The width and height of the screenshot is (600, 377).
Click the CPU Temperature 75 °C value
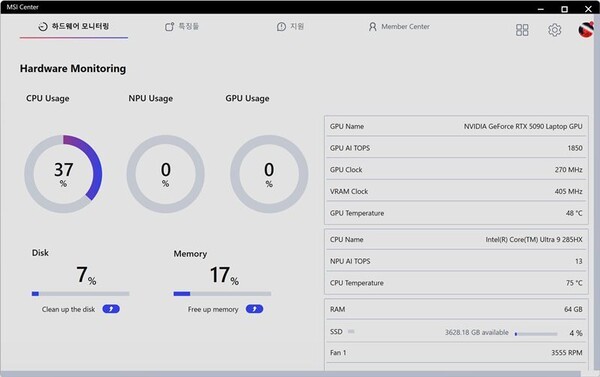(574, 283)
